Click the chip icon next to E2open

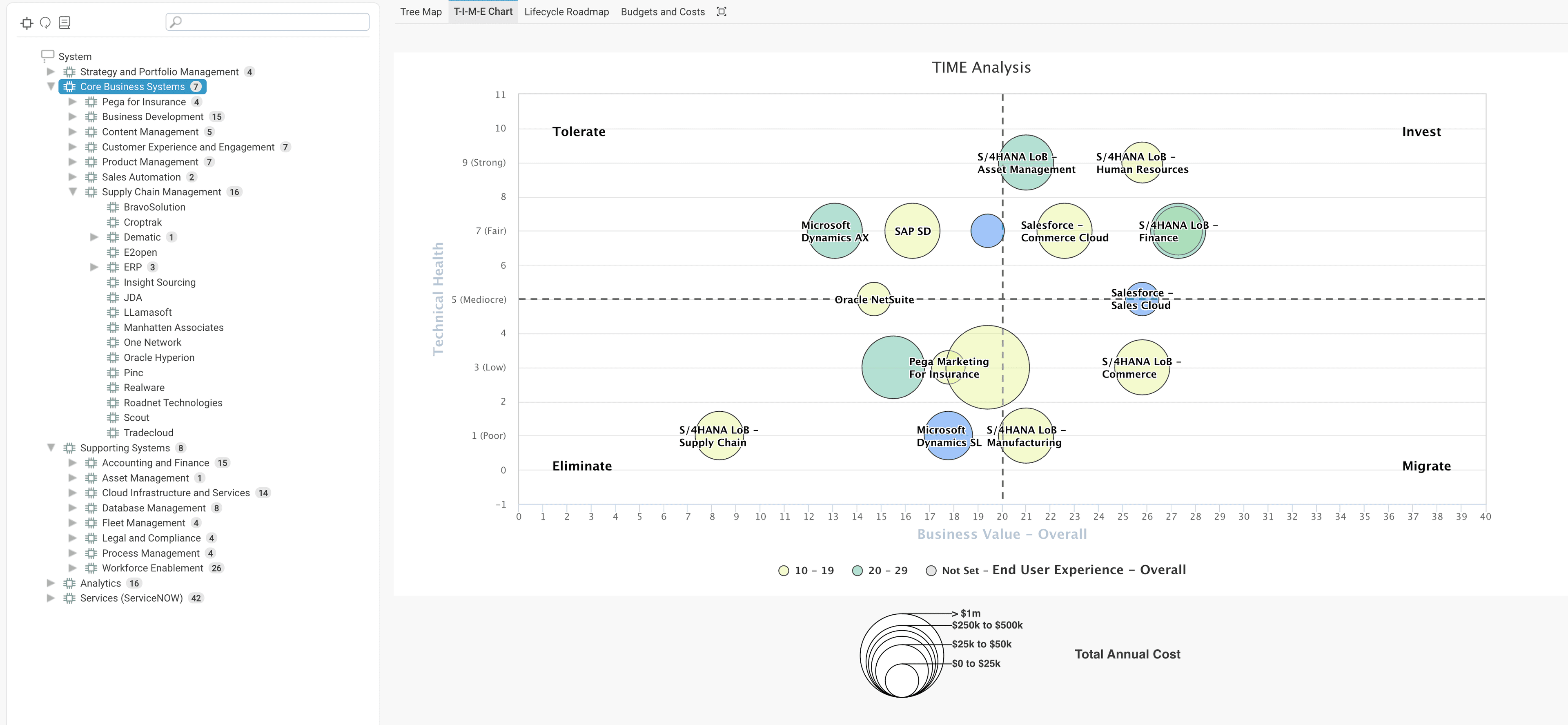[113, 252]
